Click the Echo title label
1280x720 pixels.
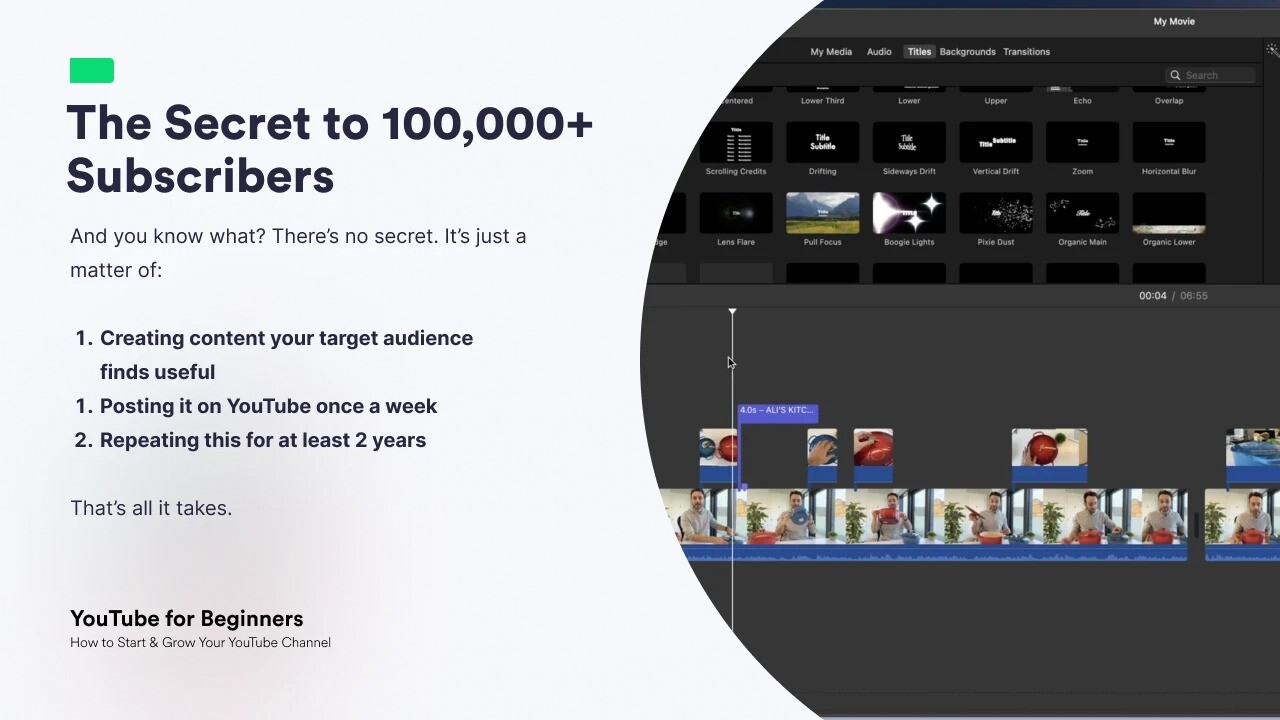coord(1082,101)
